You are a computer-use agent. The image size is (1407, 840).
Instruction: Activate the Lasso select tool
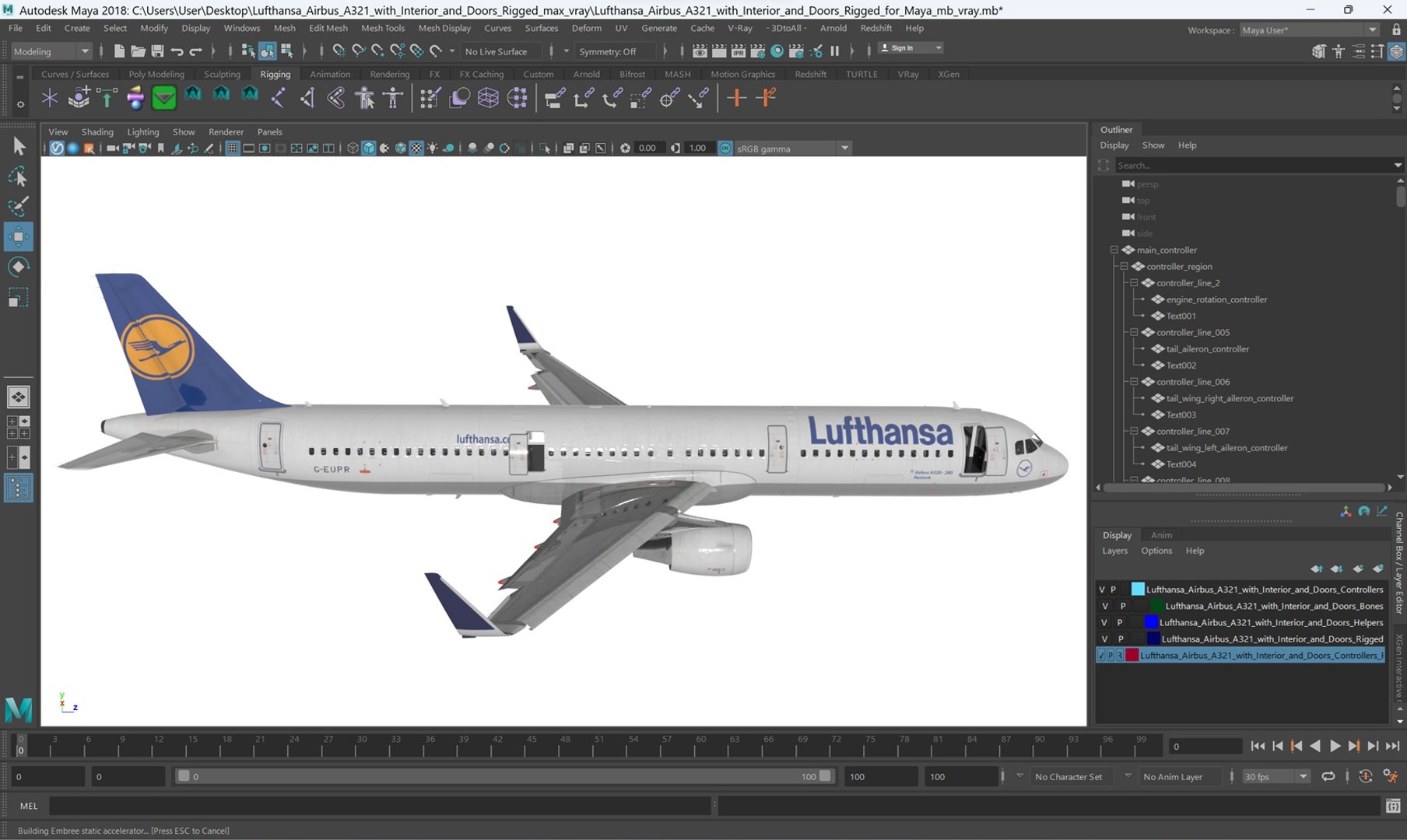(18, 177)
